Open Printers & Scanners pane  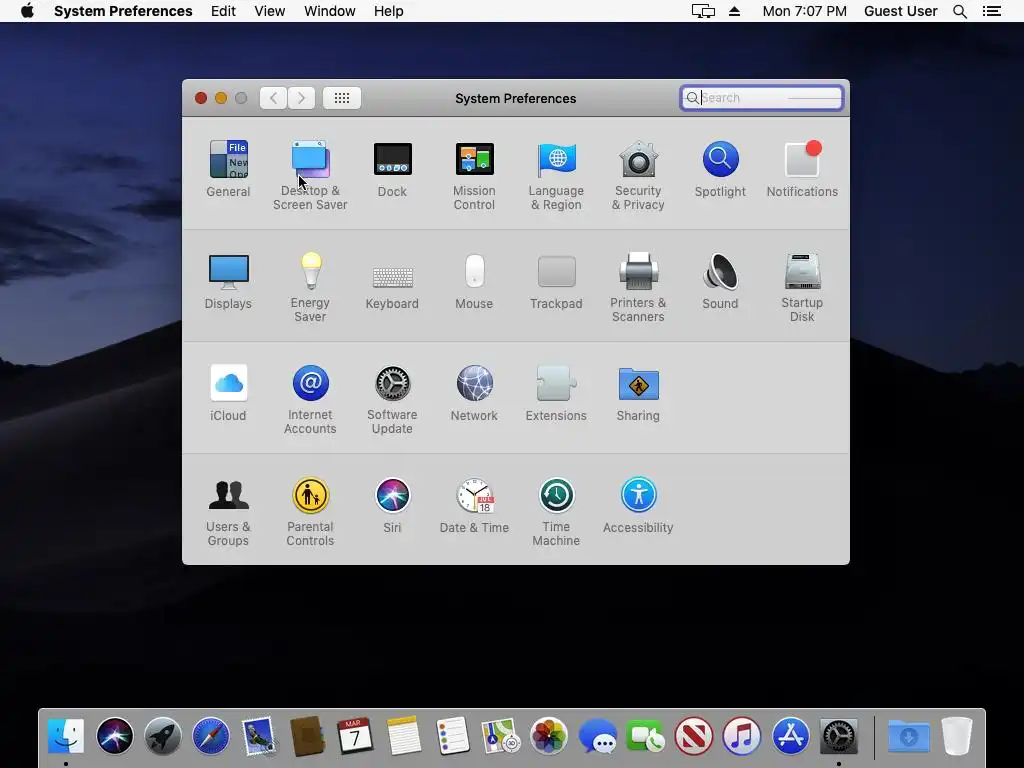(638, 287)
